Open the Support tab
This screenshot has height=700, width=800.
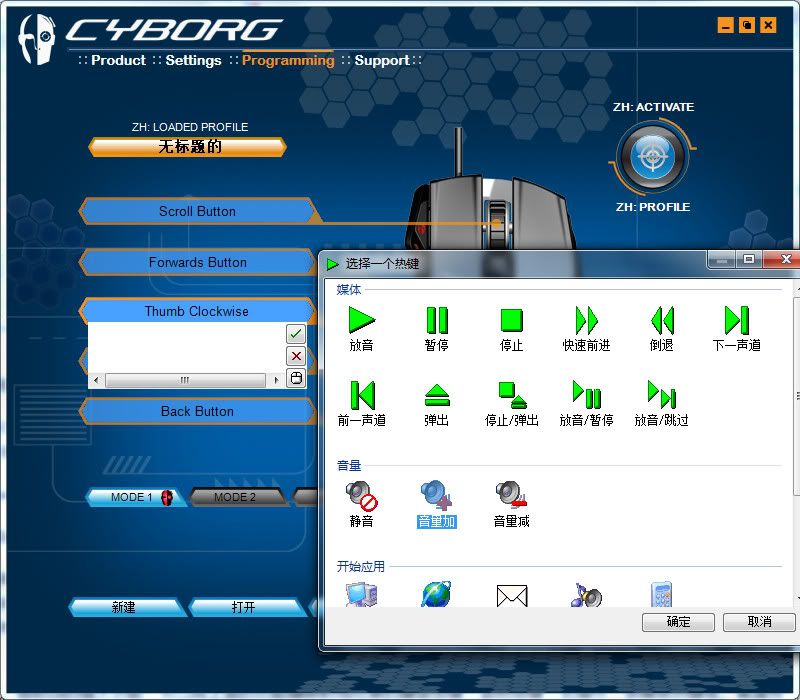pos(381,60)
